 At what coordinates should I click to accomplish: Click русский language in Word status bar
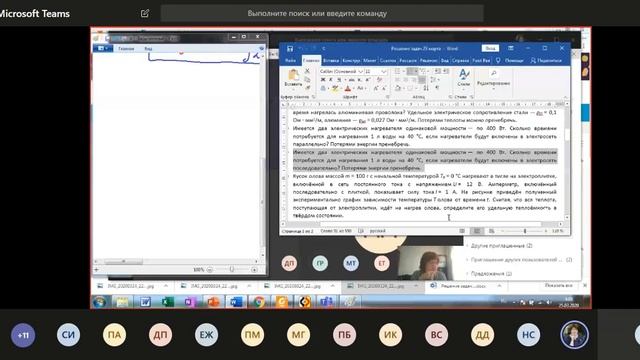[377, 231]
